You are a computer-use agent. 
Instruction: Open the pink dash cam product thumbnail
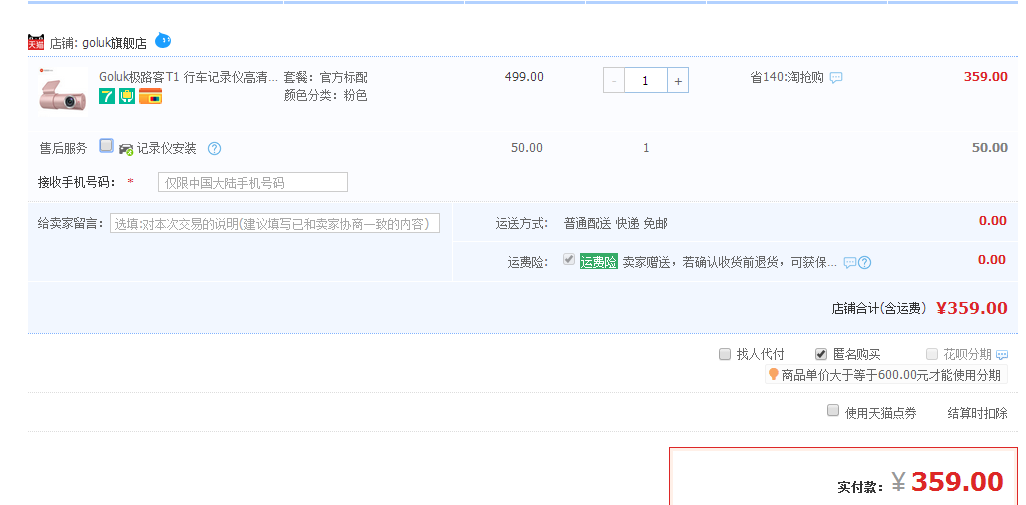(62, 92)
